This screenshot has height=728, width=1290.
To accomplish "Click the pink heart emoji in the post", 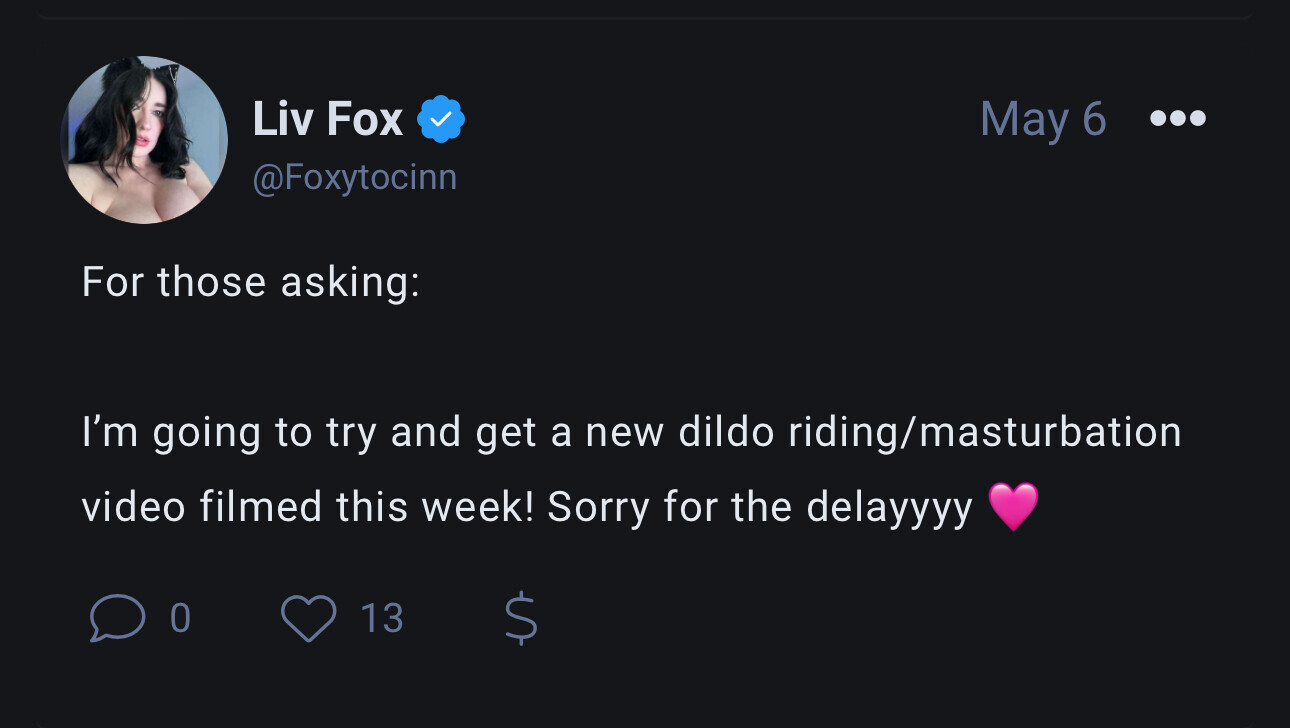I will click(1013, 506).
